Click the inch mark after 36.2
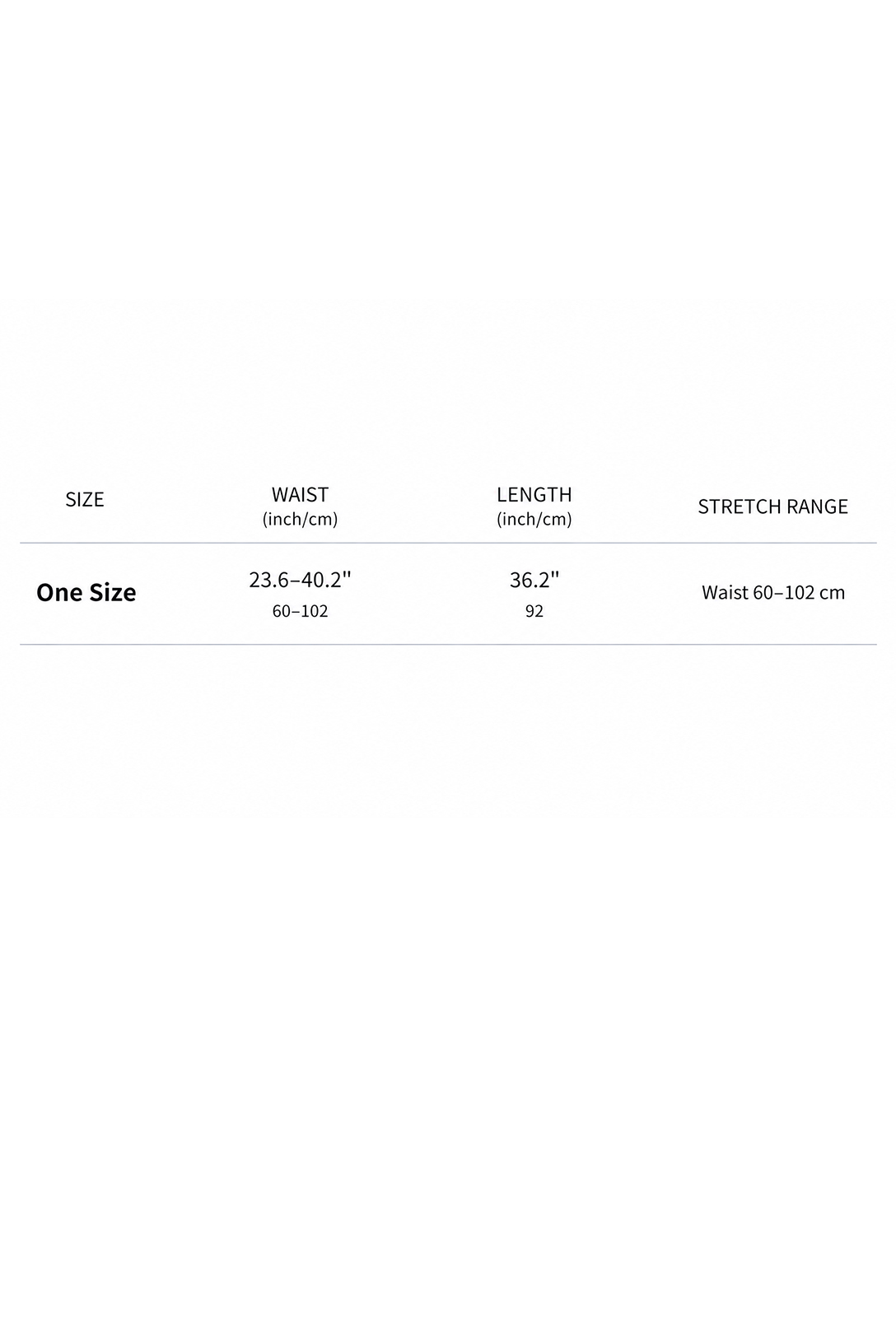Screen dimensions: 896x1344 (x=556, y=574)
